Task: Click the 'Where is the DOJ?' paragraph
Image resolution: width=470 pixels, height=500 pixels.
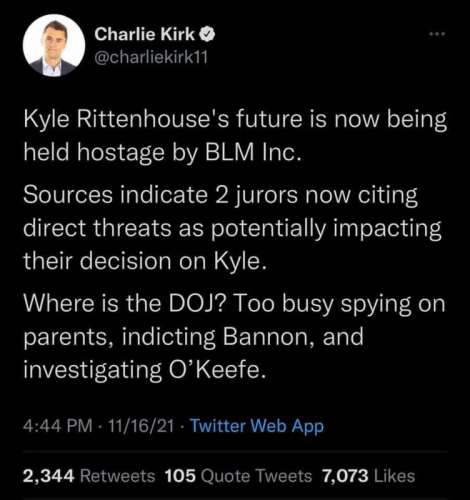Action: pos(234,337)
